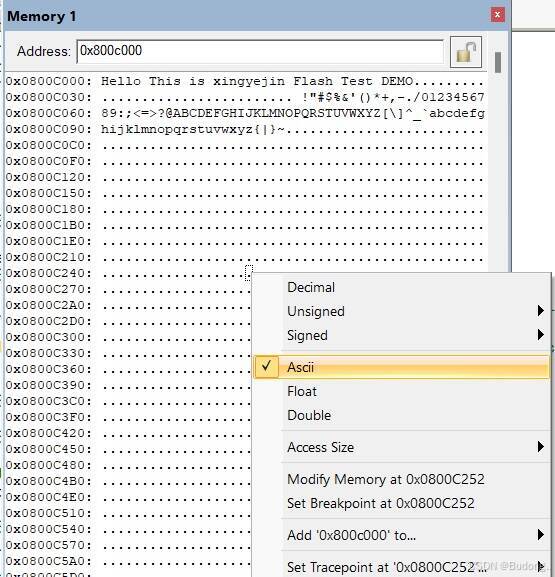
Task: Click memory row address 0x0800C150
Action: 48,193
